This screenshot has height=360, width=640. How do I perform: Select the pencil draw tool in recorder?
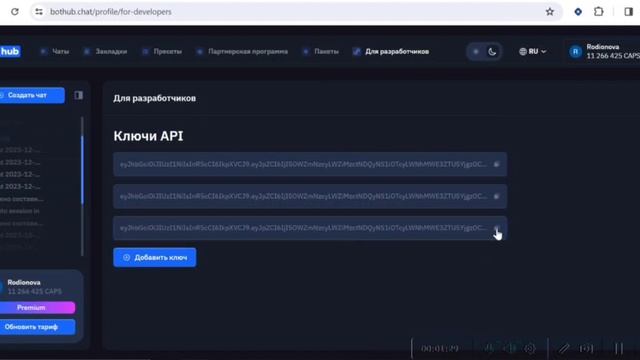(564, 349)
